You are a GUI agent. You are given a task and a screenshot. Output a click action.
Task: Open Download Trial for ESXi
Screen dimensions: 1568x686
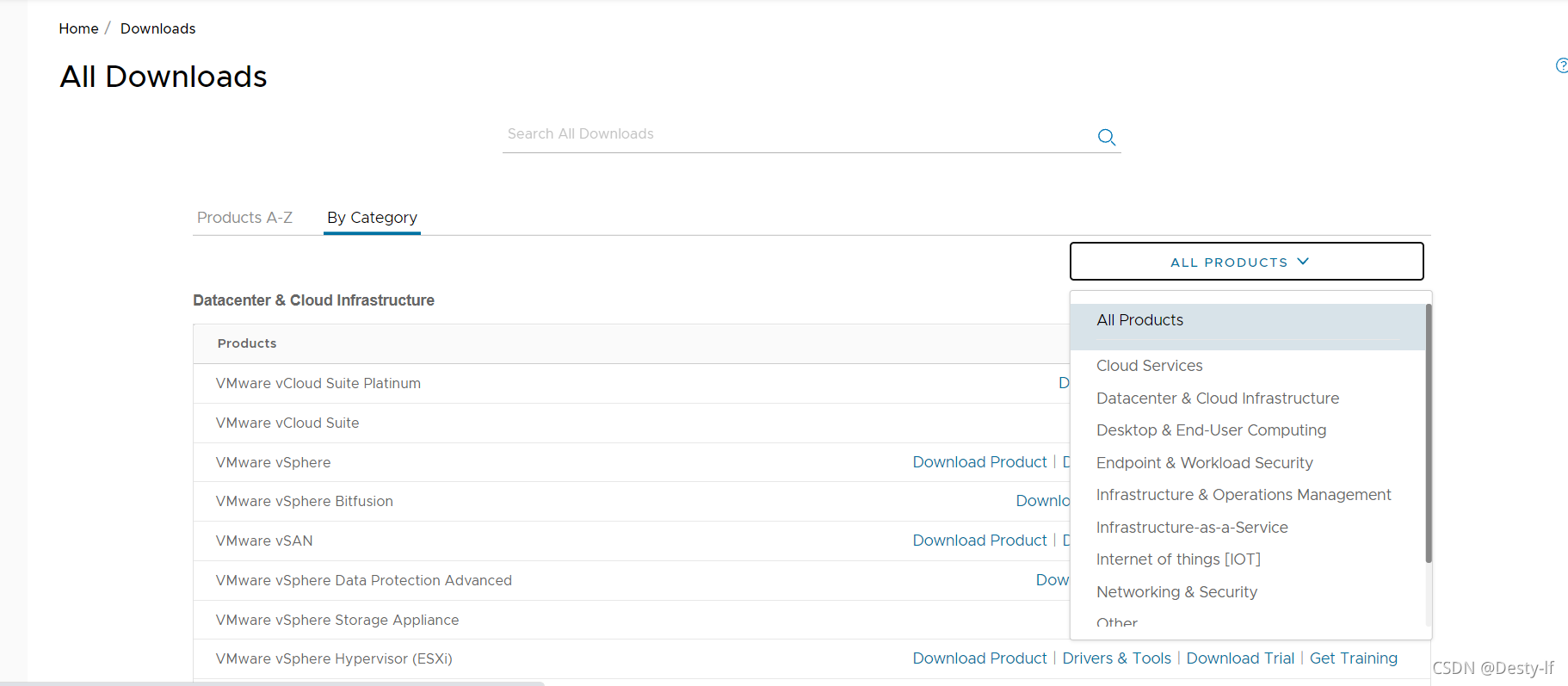[x=1240, y=658]
